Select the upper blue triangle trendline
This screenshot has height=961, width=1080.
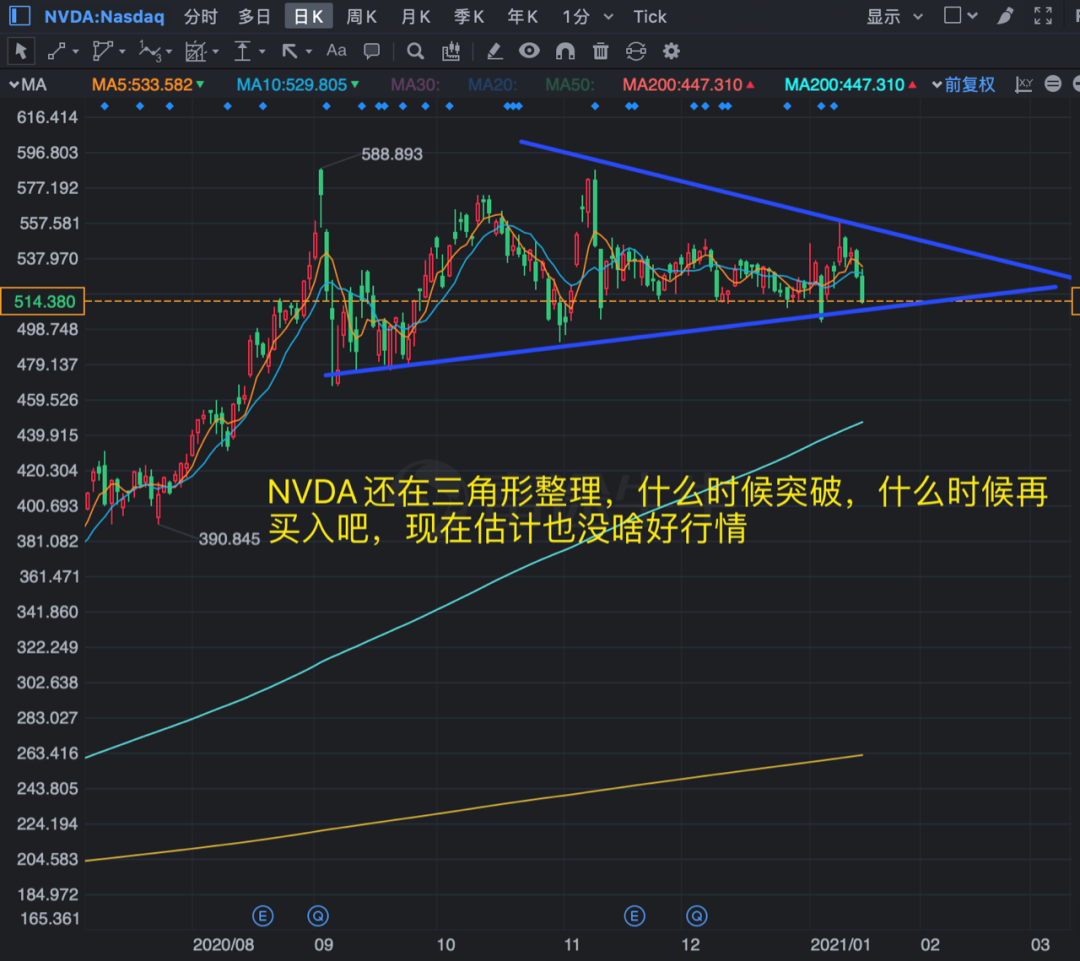pos(796,209)
